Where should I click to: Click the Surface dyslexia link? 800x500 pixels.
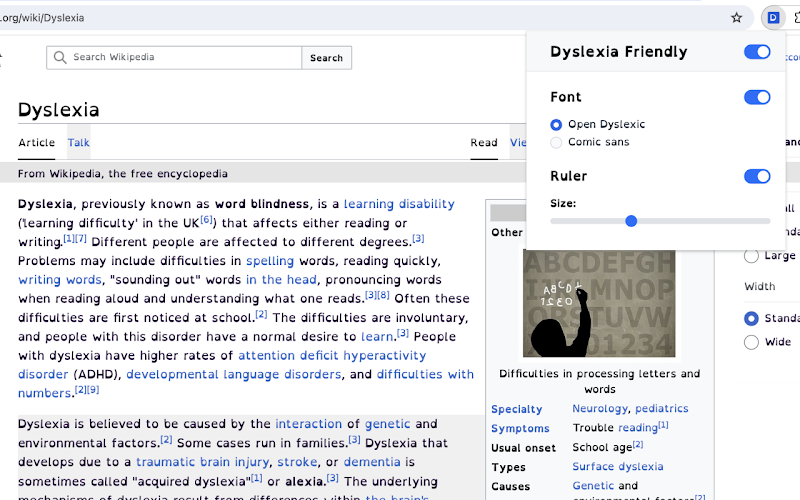[618, 466]
